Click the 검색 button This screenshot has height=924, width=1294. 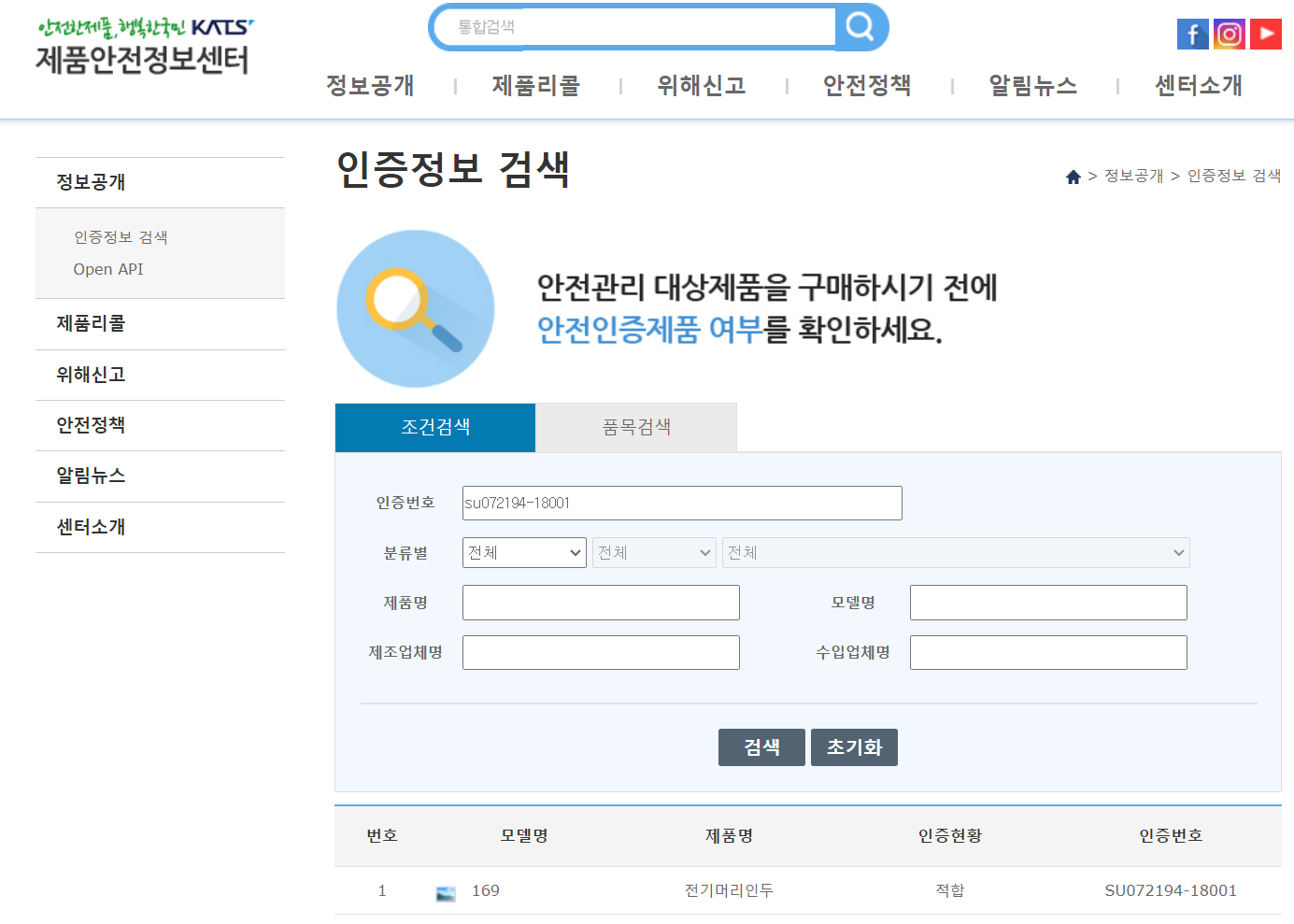coord(761,747)
